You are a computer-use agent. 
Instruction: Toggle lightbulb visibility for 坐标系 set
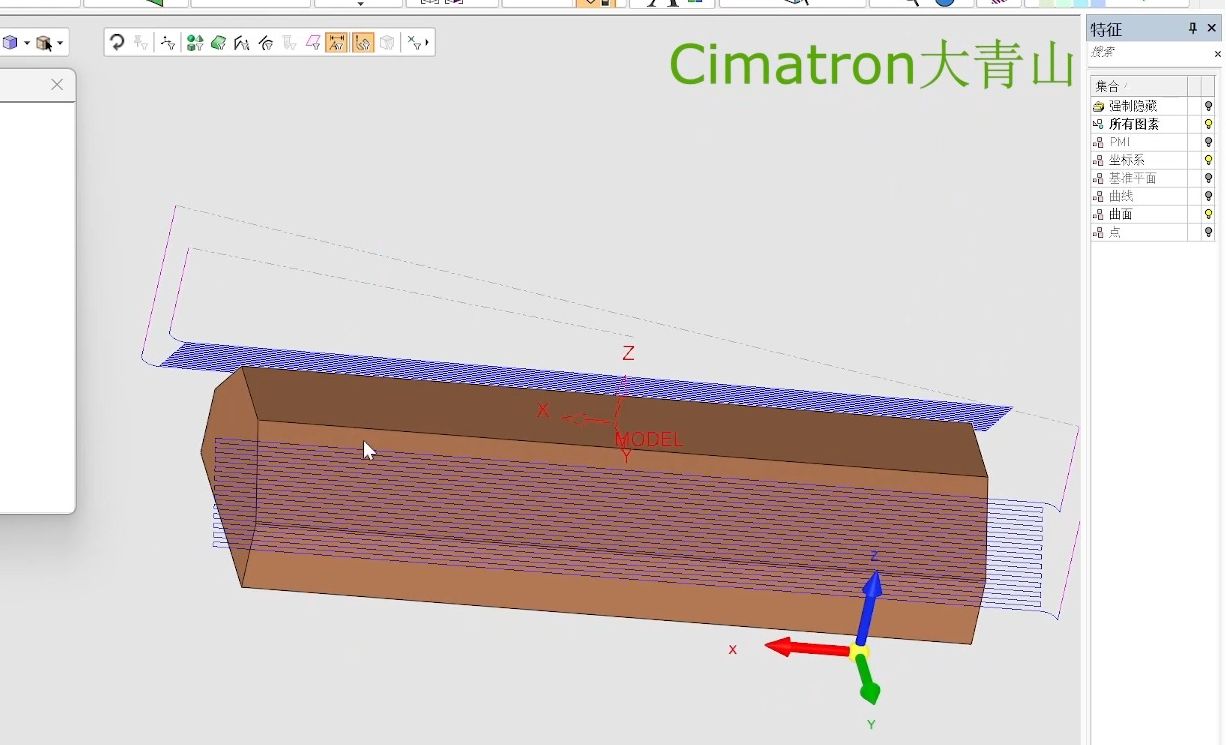coord(1208,160)
